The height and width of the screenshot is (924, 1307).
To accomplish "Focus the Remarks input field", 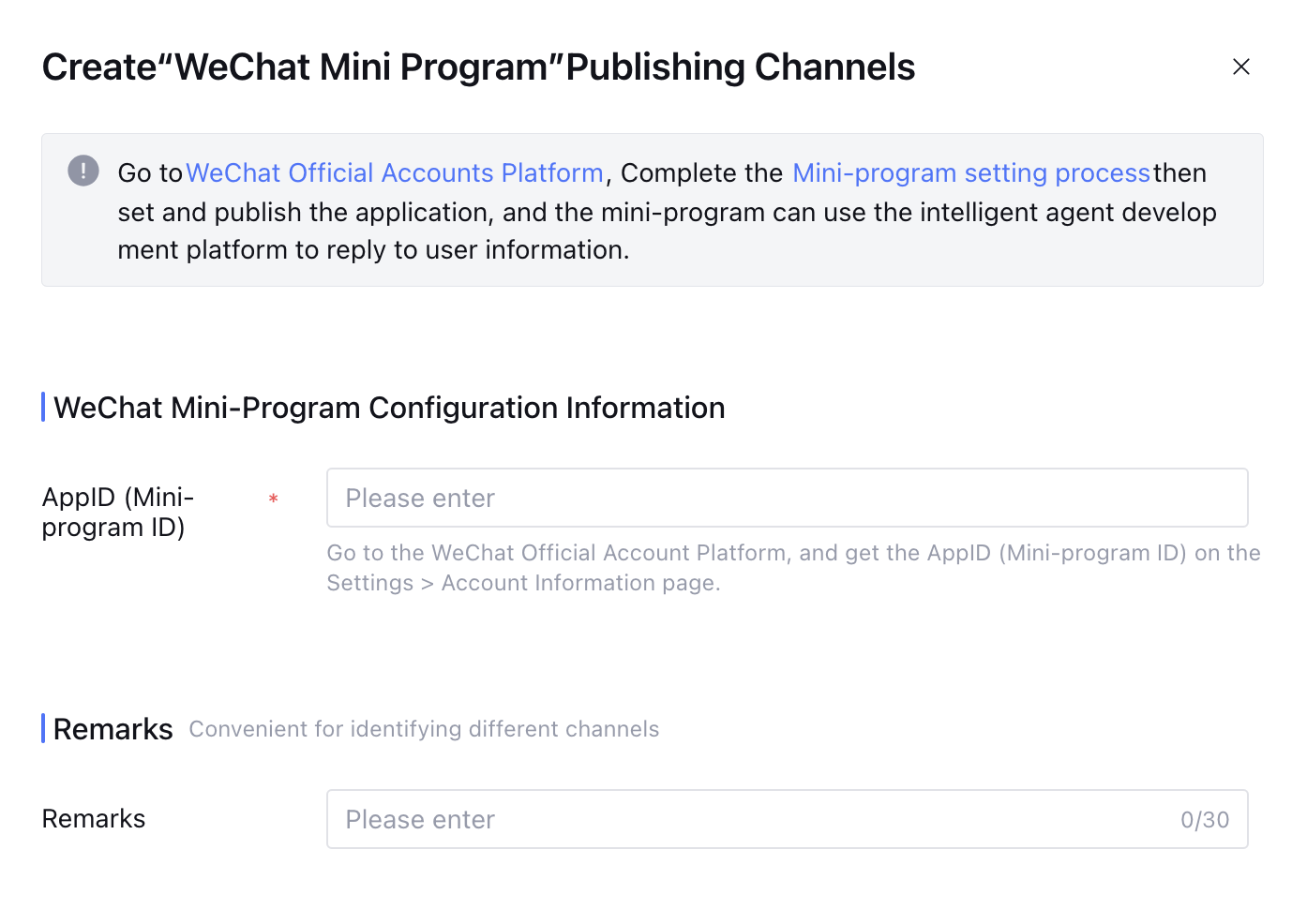I will [x=750, y=819].
